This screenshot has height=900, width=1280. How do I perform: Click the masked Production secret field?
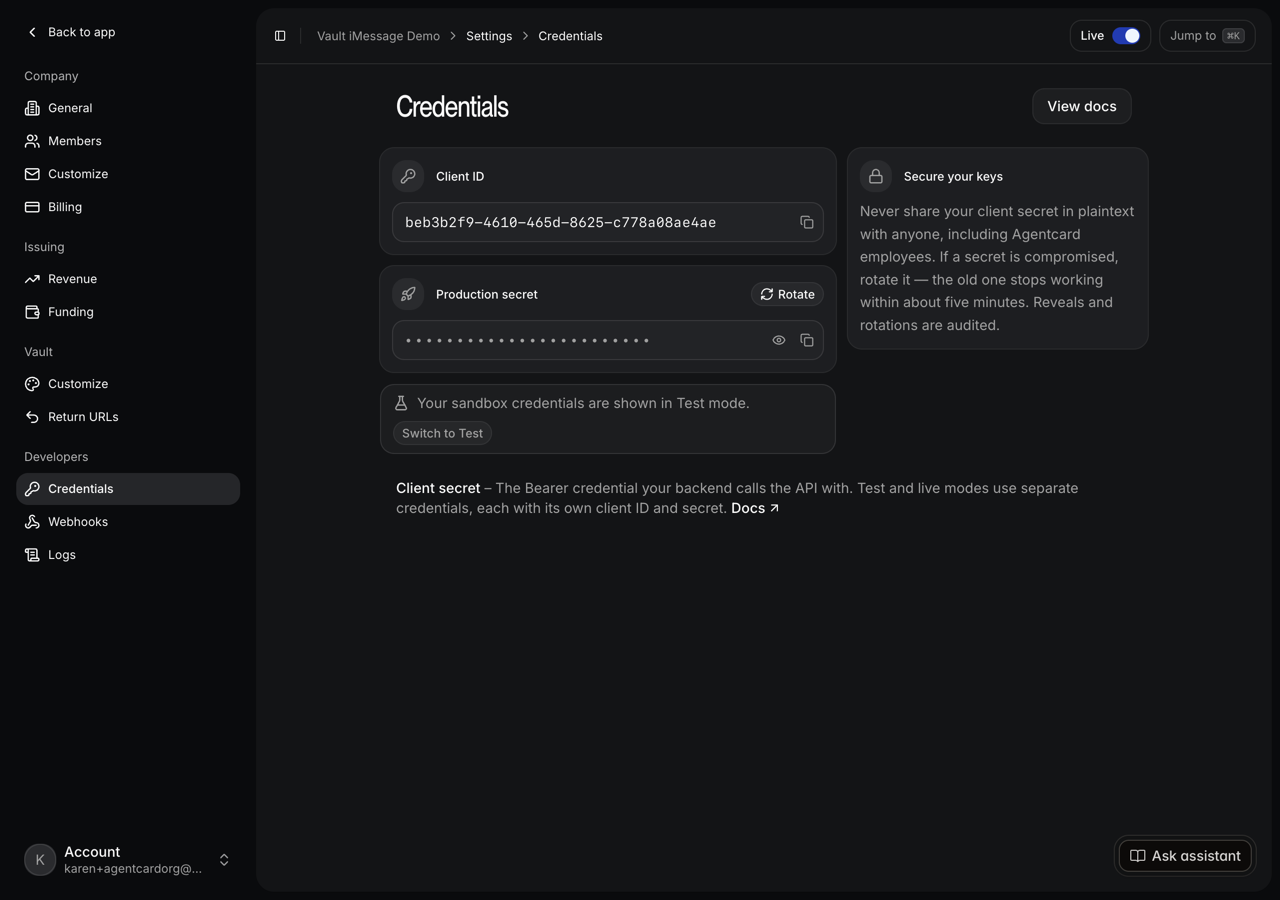coord(608,340)
